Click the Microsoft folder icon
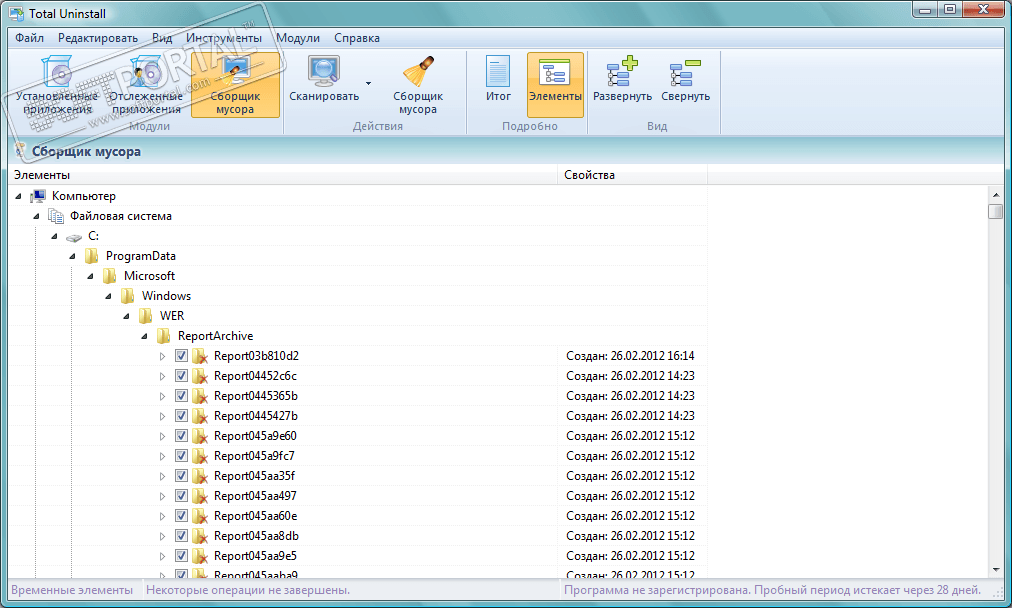The height and width of the screenshot is (608, 1012). click(x=110, y=276)
